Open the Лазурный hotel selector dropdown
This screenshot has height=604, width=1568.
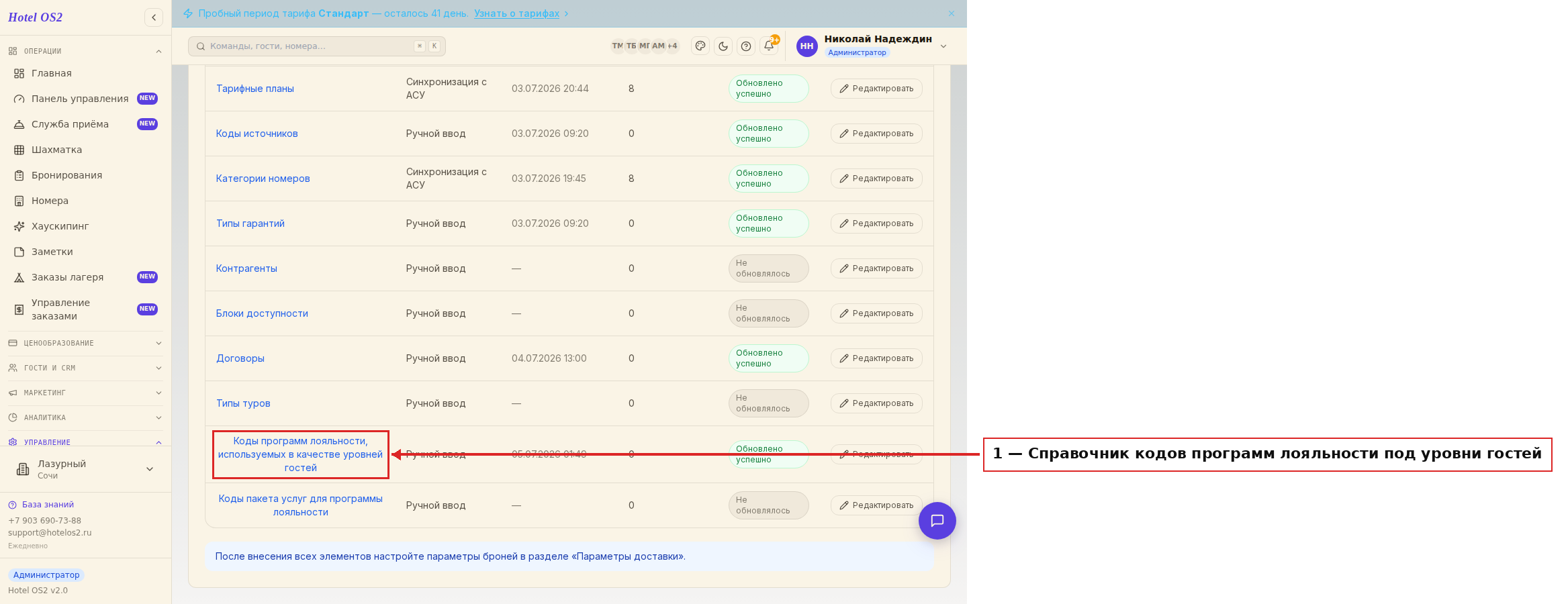(x=85, y=469)
